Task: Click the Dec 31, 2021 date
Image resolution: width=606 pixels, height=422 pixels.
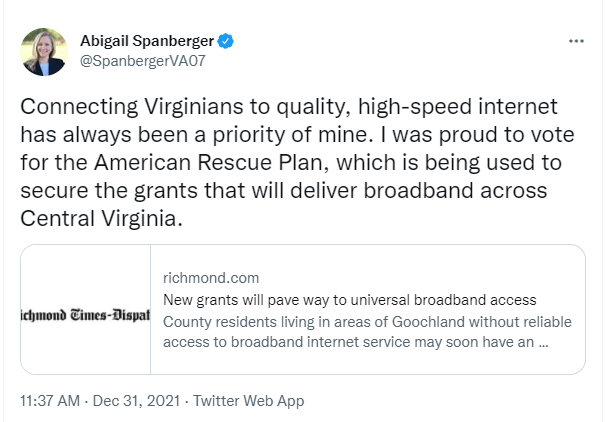Action: click(x=134, y=401)
